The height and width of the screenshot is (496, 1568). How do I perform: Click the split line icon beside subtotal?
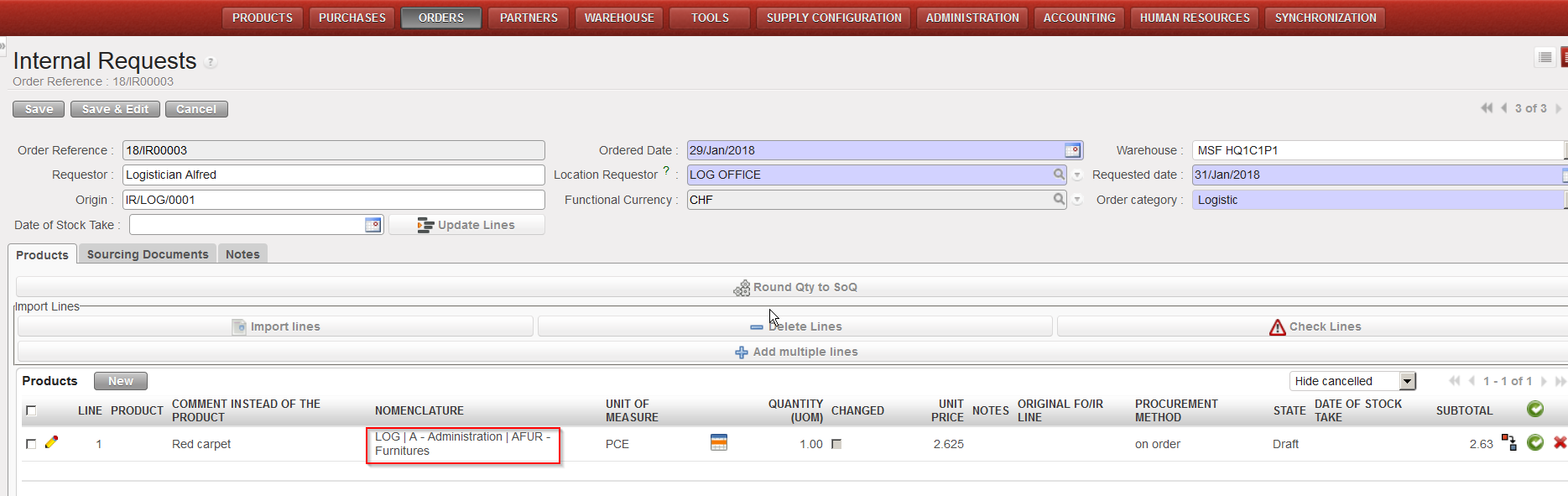[x=1508, y=443]
